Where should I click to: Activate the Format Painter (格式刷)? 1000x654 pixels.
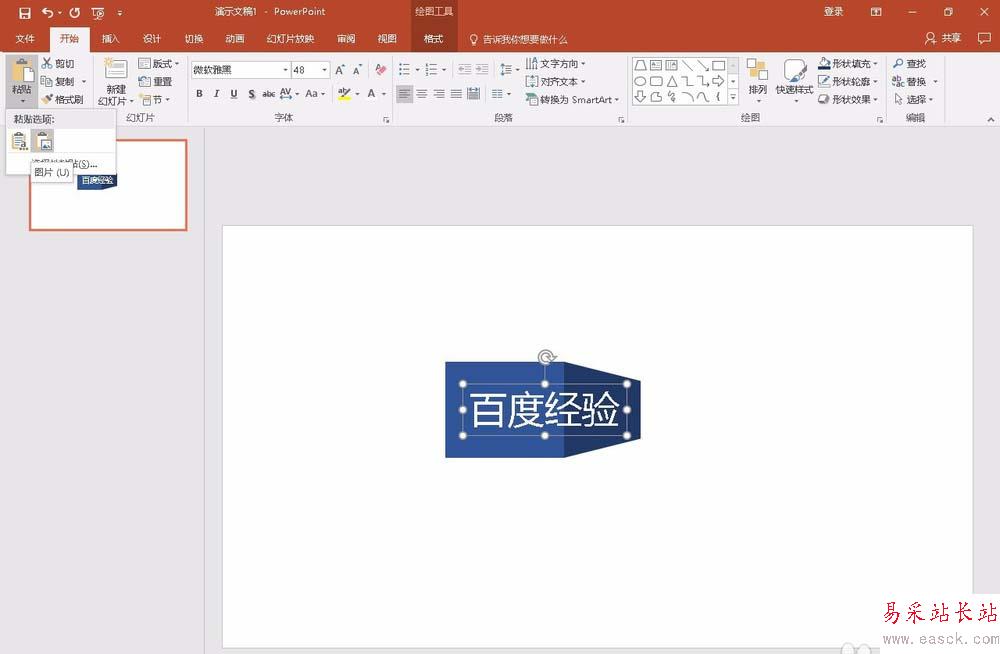click(x=62, y=99)
